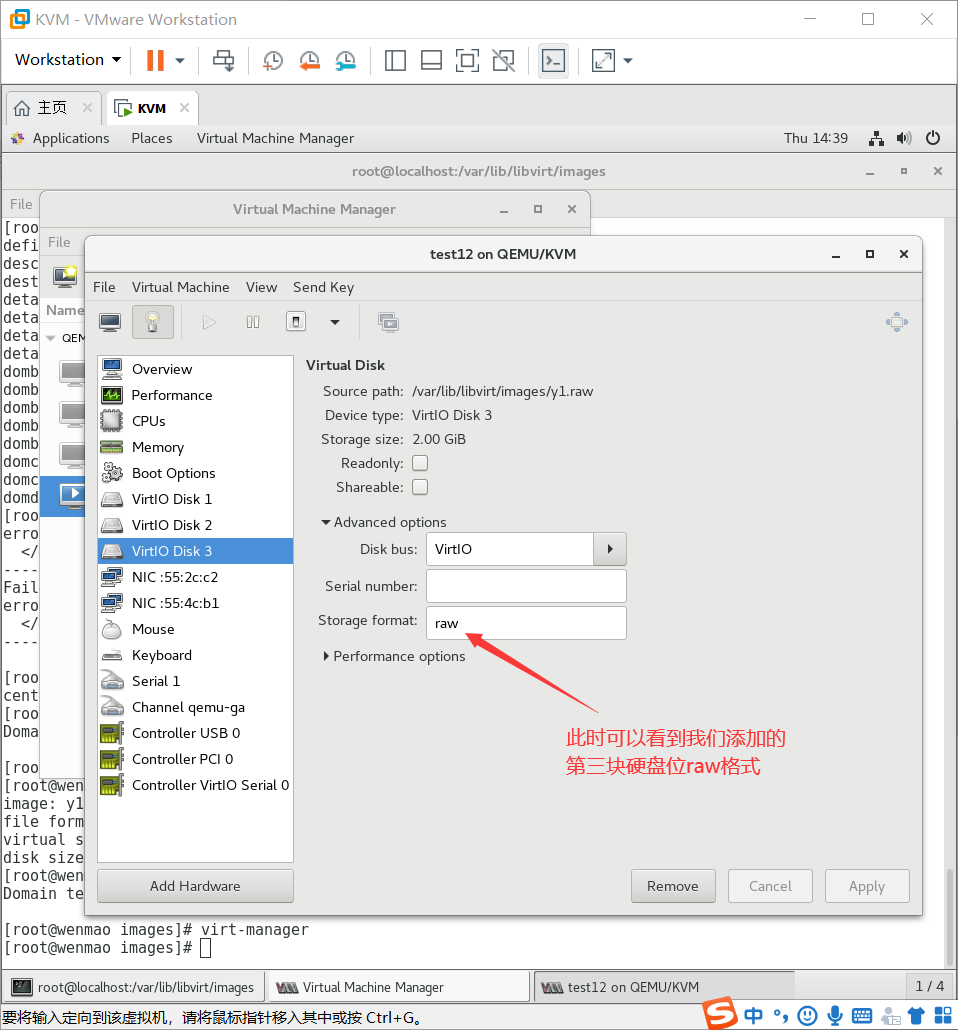Screen dimensions: 958x1030
Task: Open the Disk bus VirtIO combo box arrow
Action: point(610,549)
